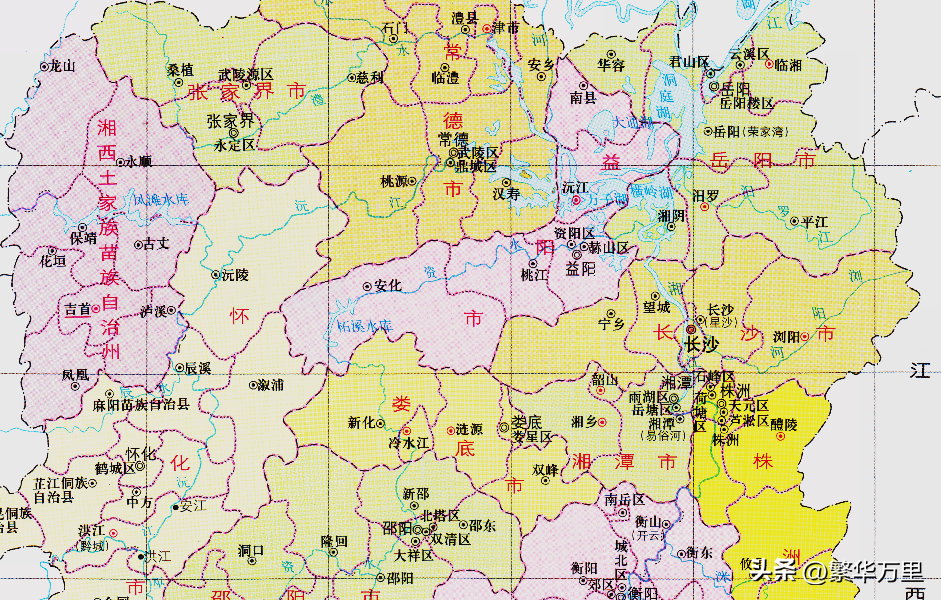
Task: Select the 沅陵 label
Action: tap(235, 275)
